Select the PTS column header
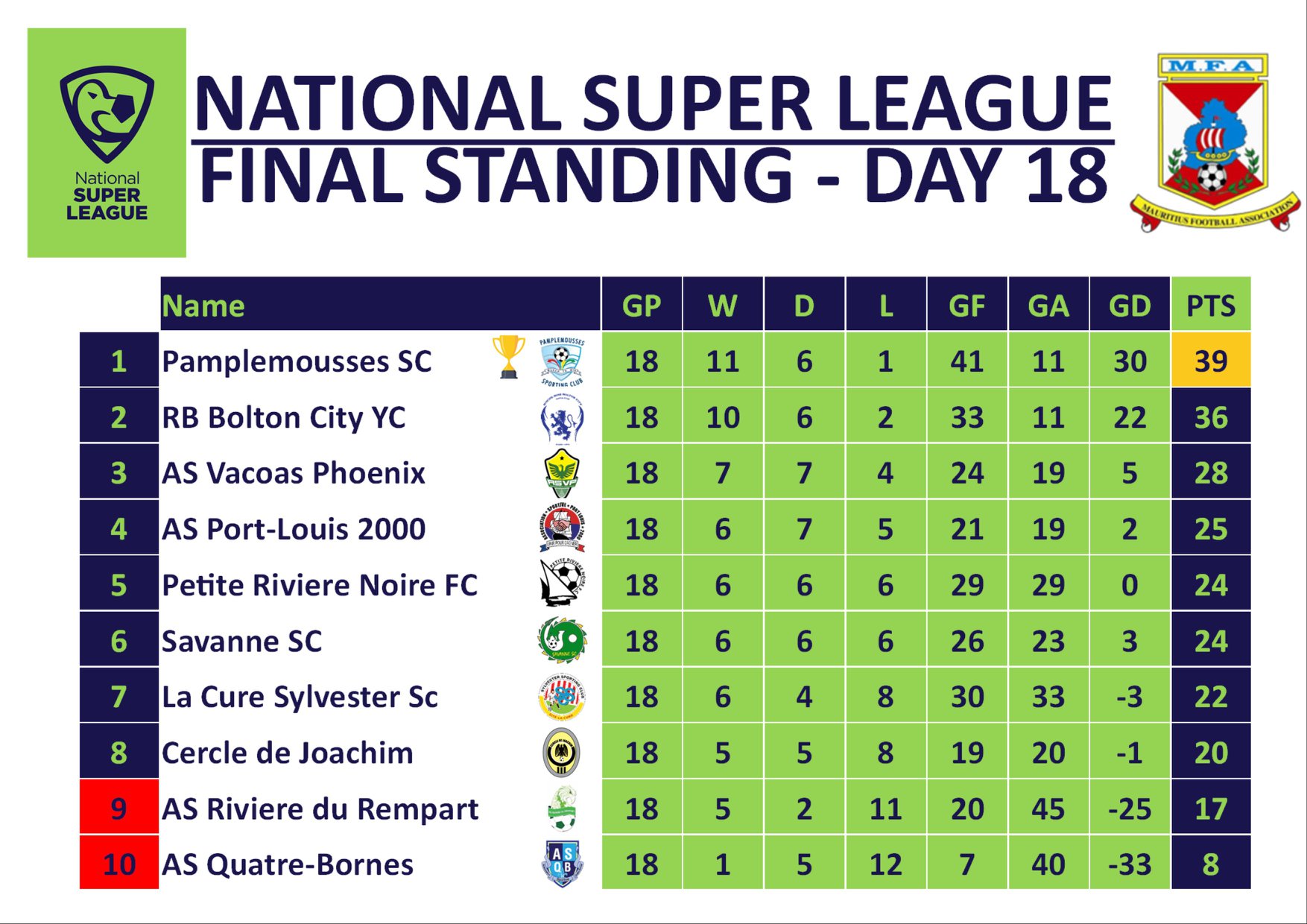The image size is (1307, 924). [1211, 305]
